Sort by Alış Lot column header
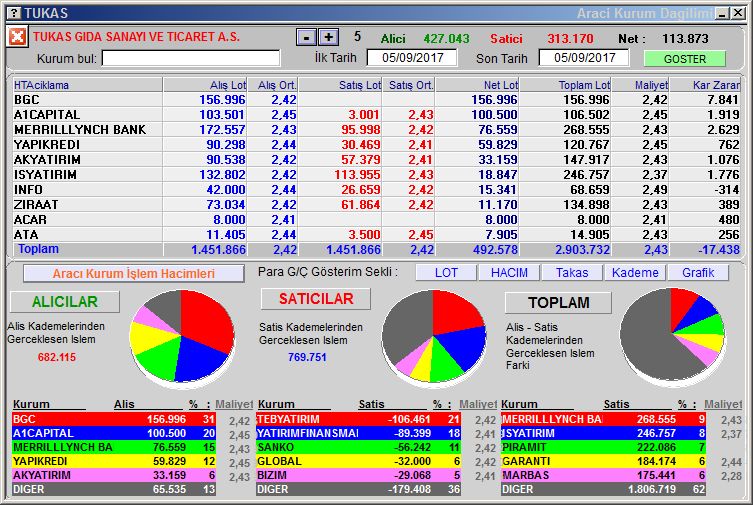The width and height of the screenshot is (753, 505). tap(205, 85)
